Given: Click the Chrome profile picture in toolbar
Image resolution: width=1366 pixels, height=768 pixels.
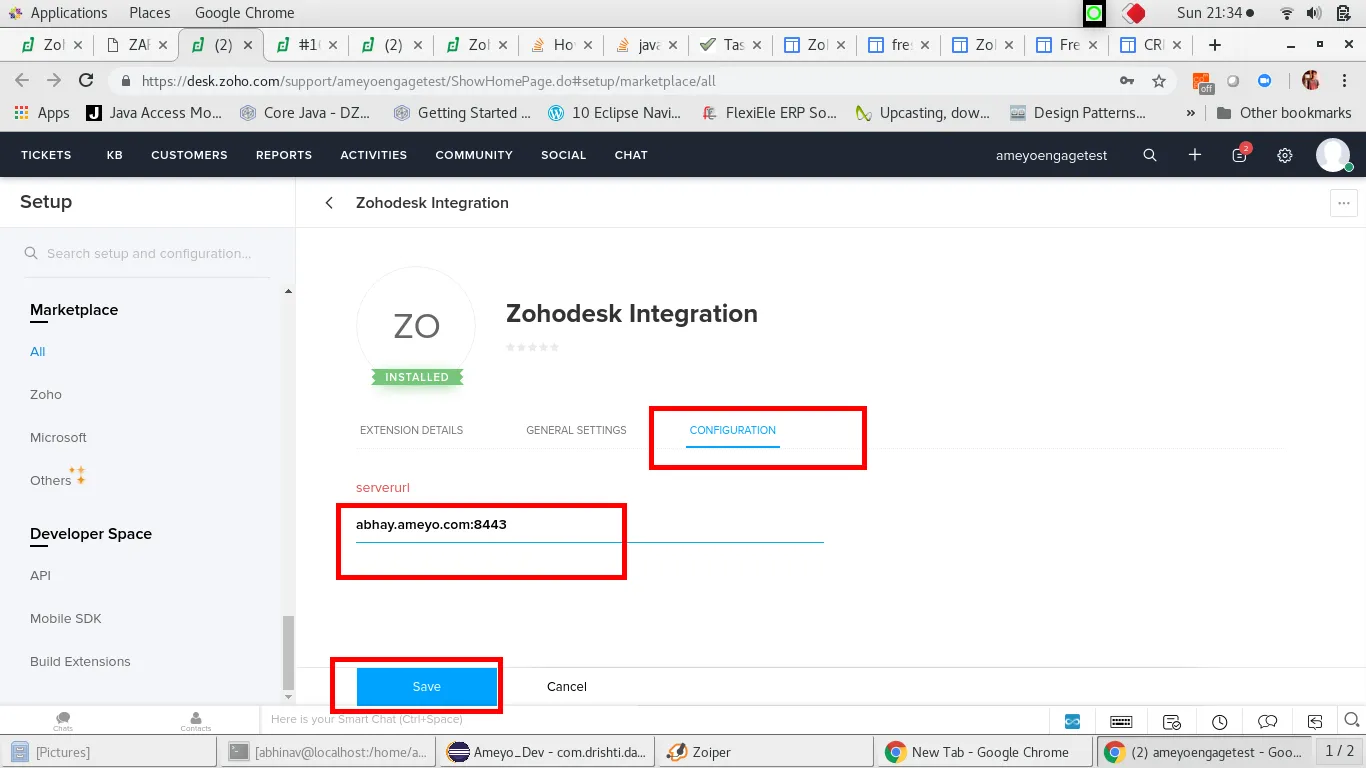Looking at the screenshot, I should click(1311, 81).
